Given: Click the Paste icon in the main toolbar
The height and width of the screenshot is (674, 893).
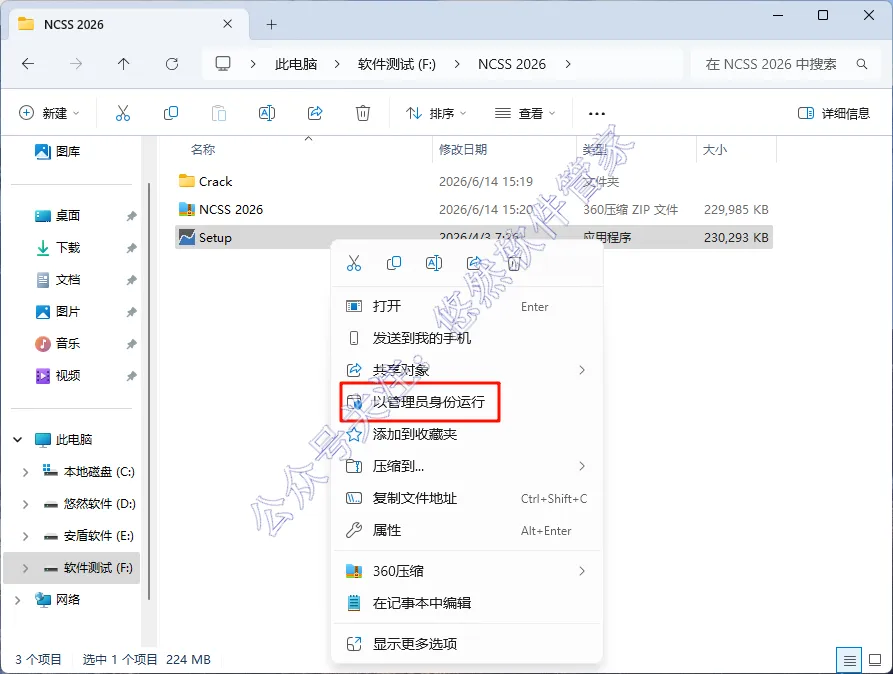Looking at the screenshot, I should (219, 113).
